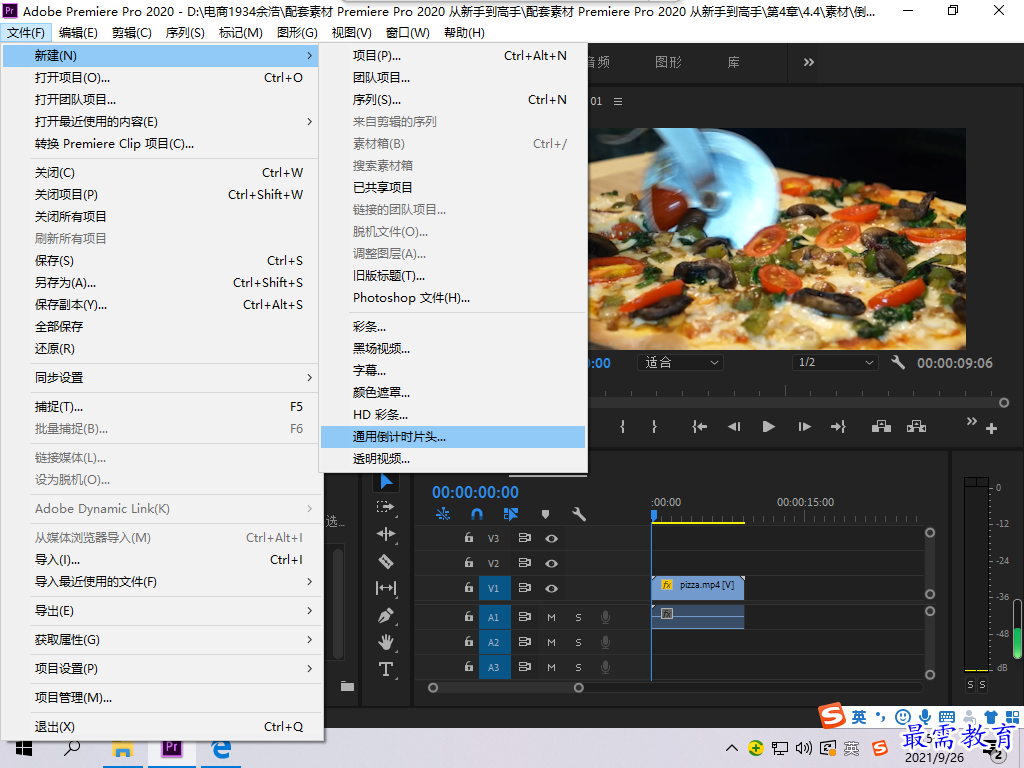This screenshot has height=768, width=1024.
Task: Choose 通用倒计时片头 from New submenu
Action: click(453, 437)
